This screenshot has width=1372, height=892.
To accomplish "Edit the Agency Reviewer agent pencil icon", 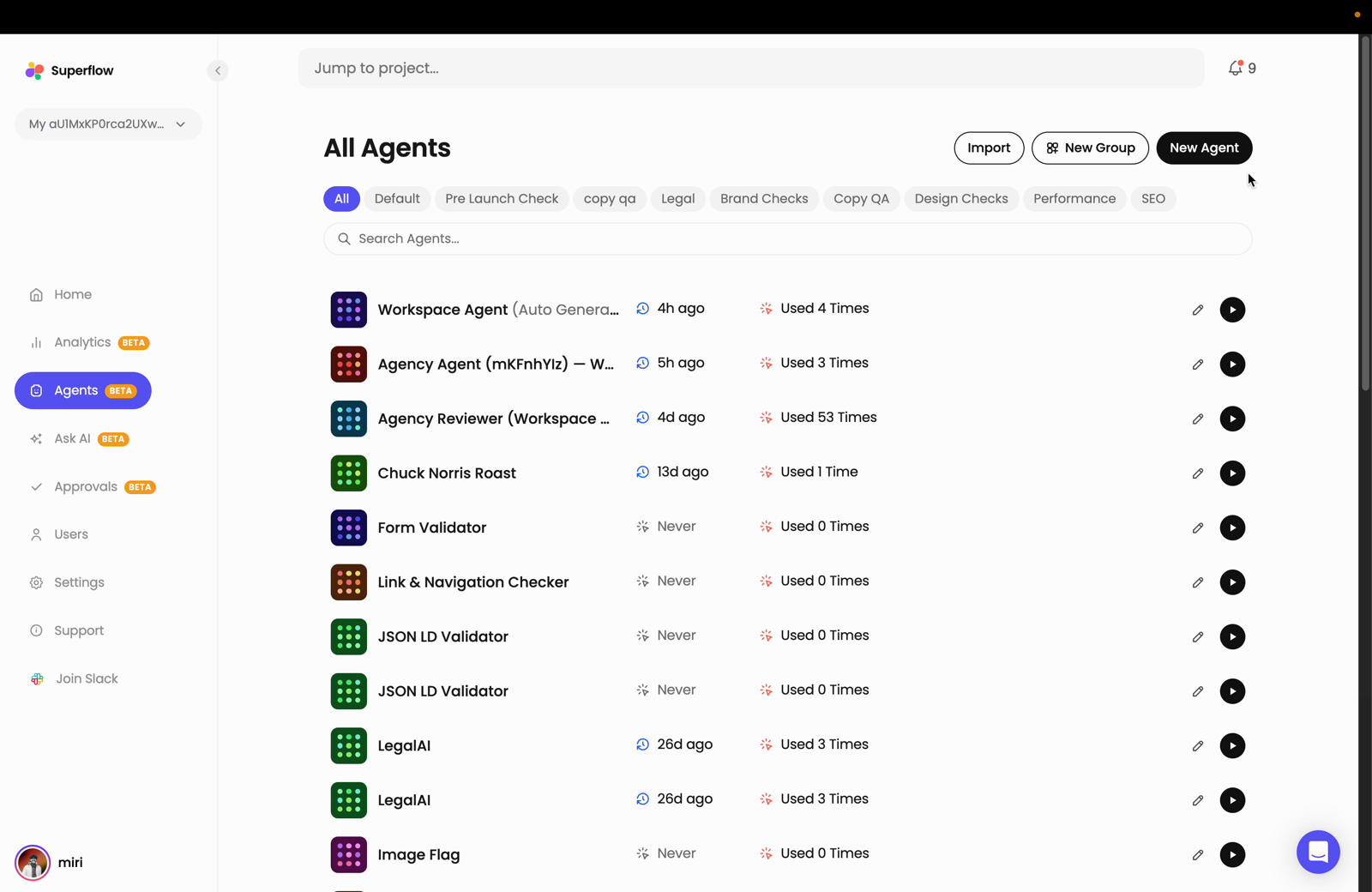I will tap(1198, 419).
